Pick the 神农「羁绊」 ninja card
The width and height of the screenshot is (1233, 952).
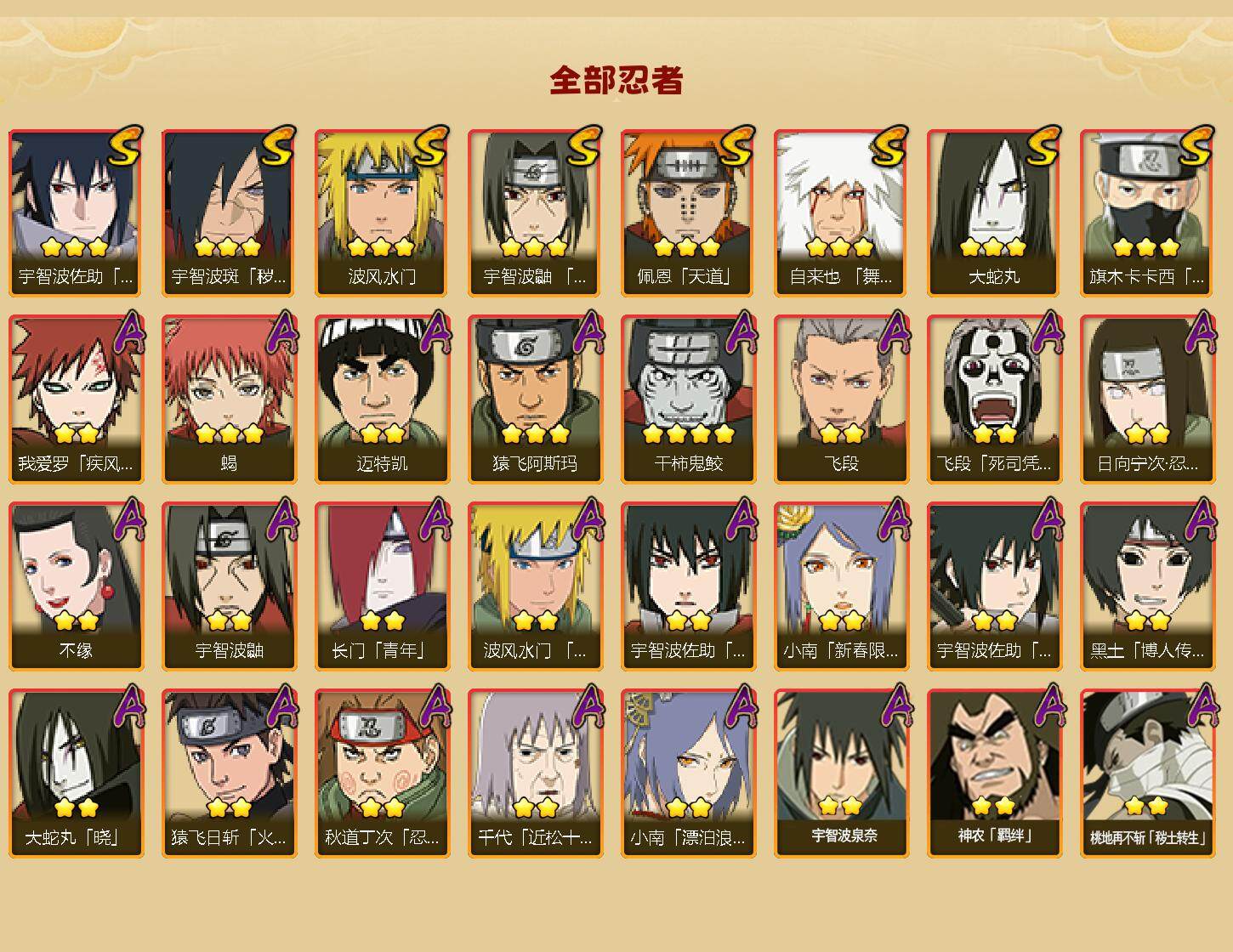pos(994,773)
